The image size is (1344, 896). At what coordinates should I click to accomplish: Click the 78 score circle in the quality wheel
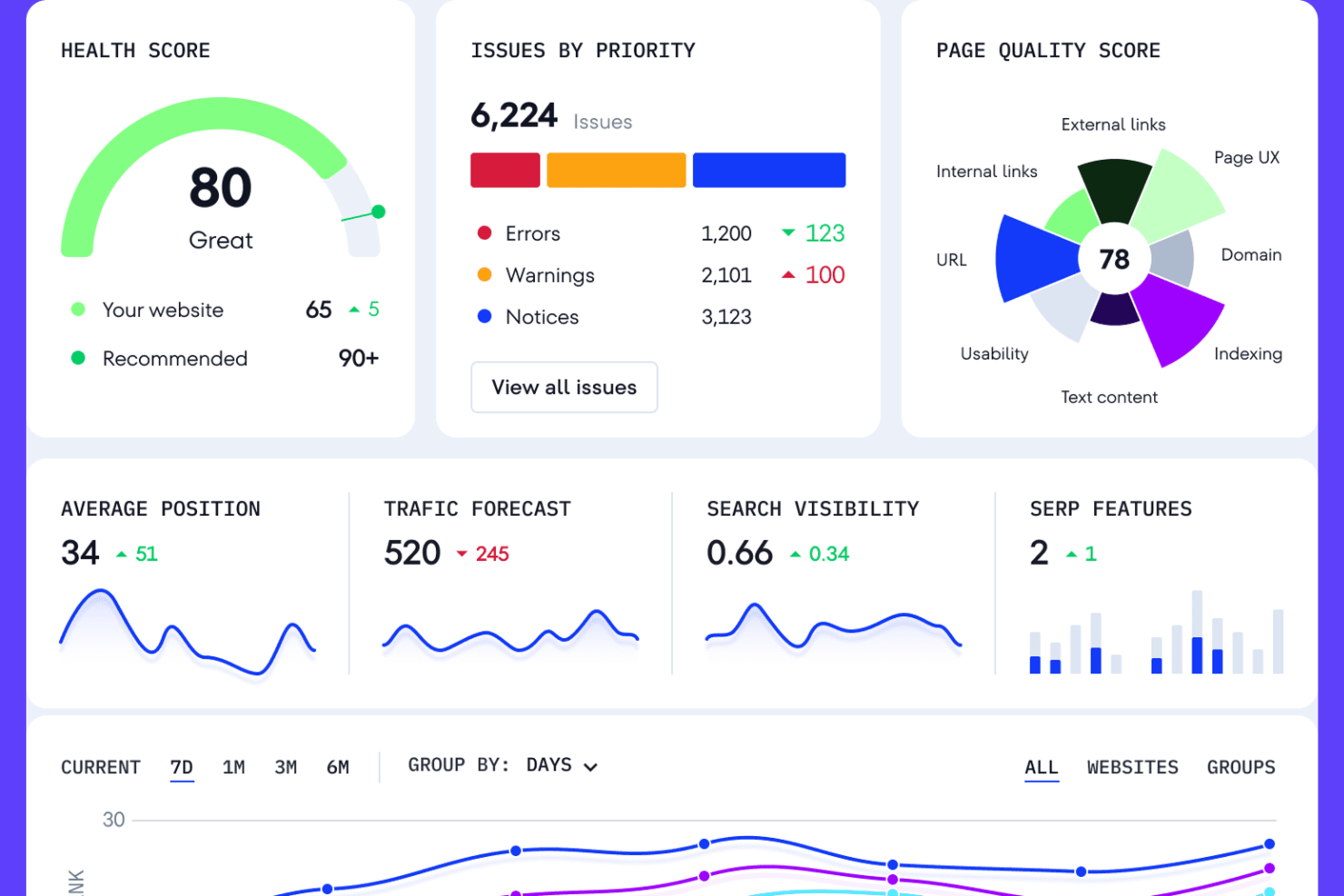[x=1114, y=260]
